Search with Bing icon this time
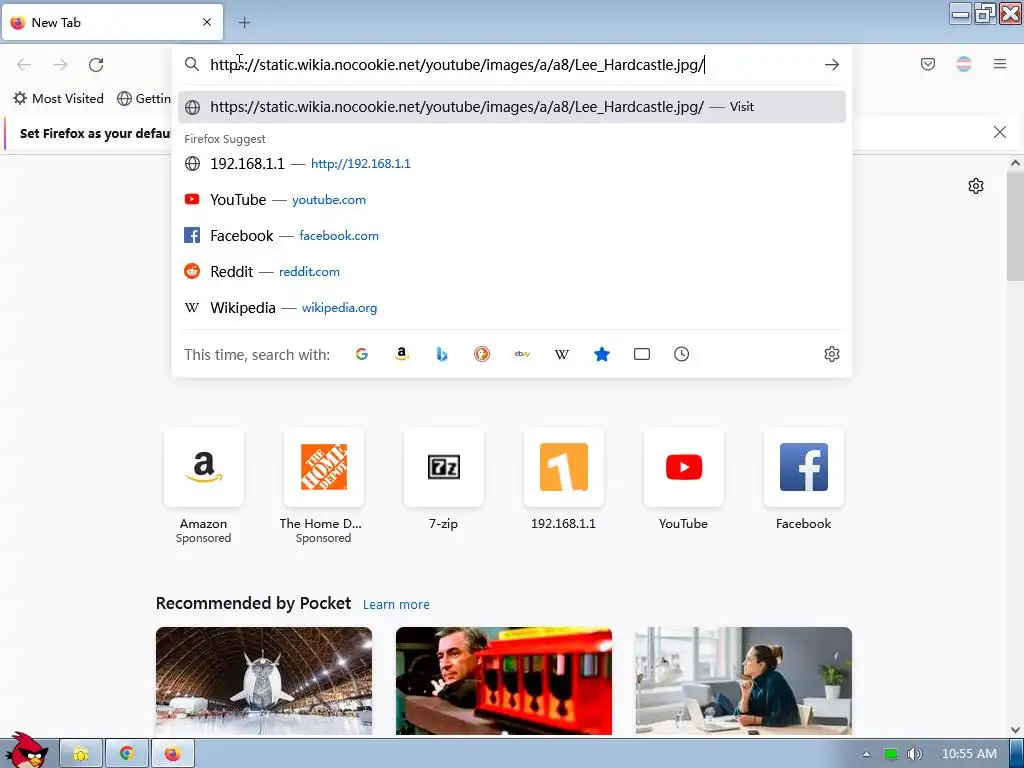 (x=442, y=354)
